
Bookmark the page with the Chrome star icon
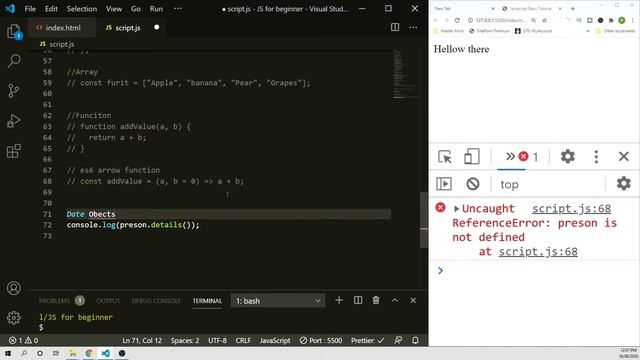coord(544,20)
